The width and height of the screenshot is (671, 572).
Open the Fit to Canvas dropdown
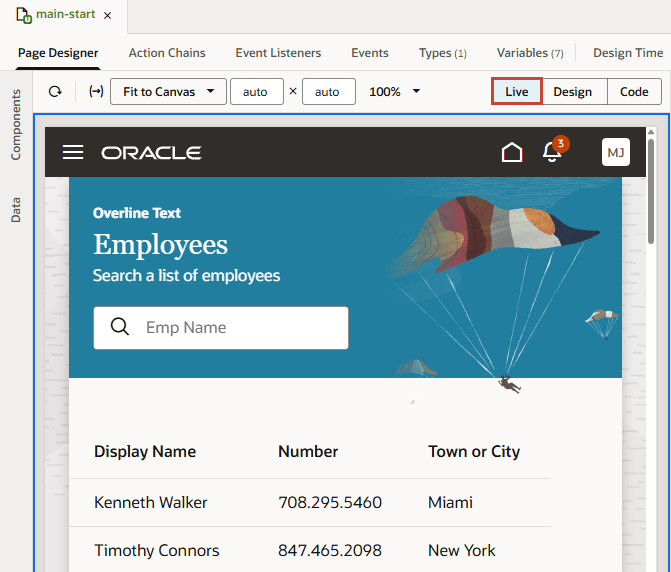pos(168,91)
